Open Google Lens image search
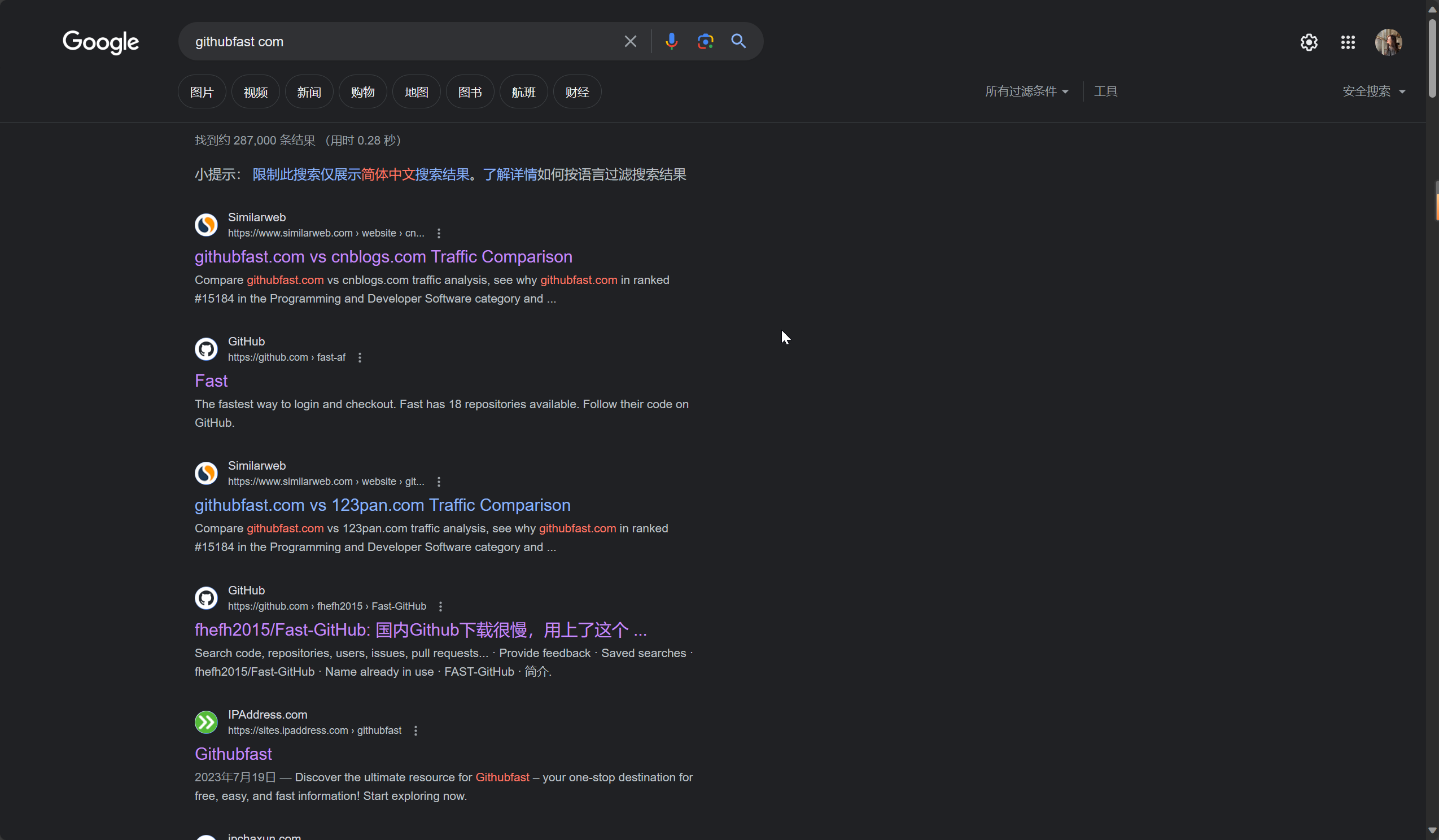 (705, 41)
